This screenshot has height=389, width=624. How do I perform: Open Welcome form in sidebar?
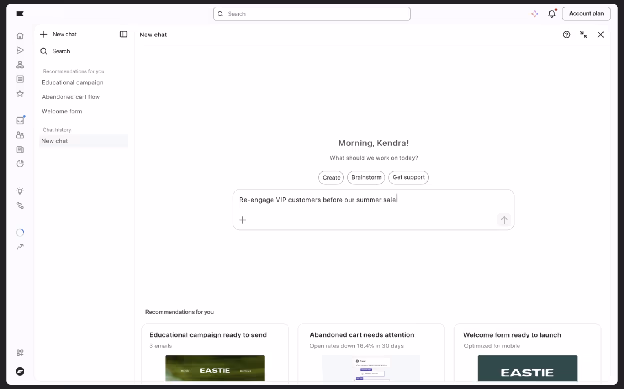coord(62,111)
